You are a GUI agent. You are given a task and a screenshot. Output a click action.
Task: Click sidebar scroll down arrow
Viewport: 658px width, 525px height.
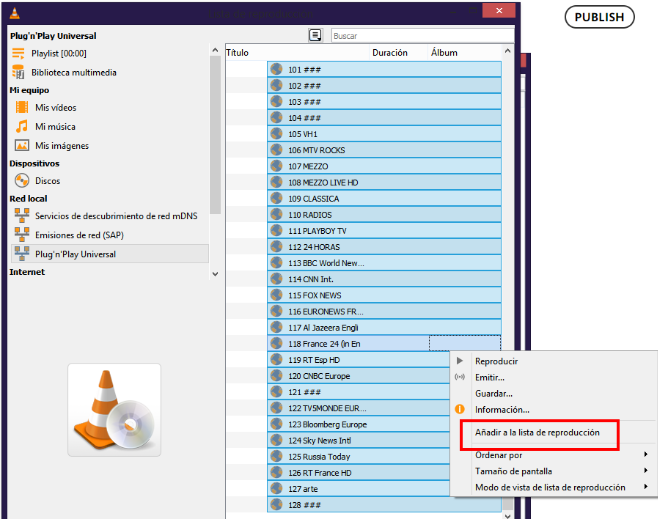pyautogui.click(x=215, y=274)
